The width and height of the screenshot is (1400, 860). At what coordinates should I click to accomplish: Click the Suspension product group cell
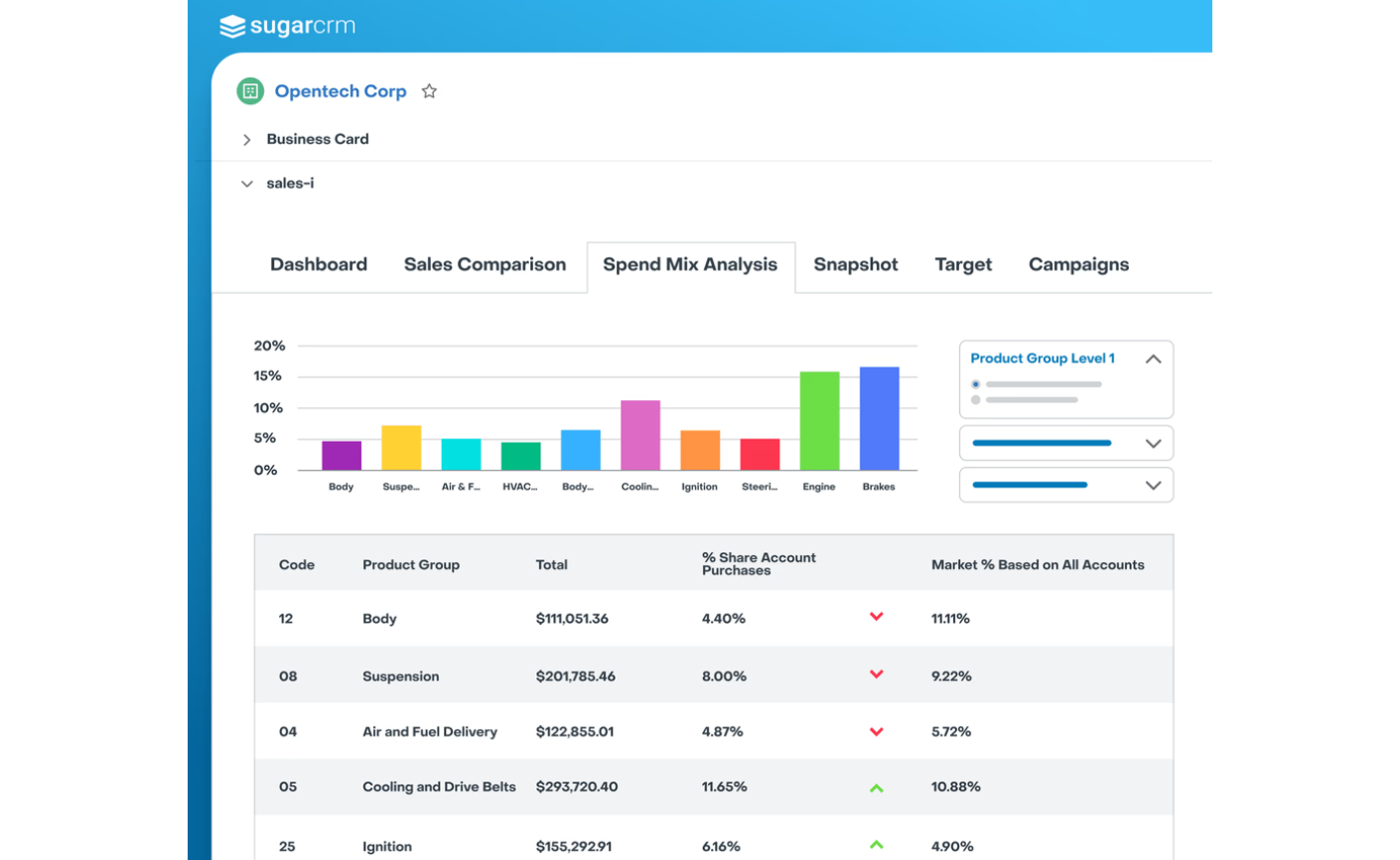click(400, 676)
